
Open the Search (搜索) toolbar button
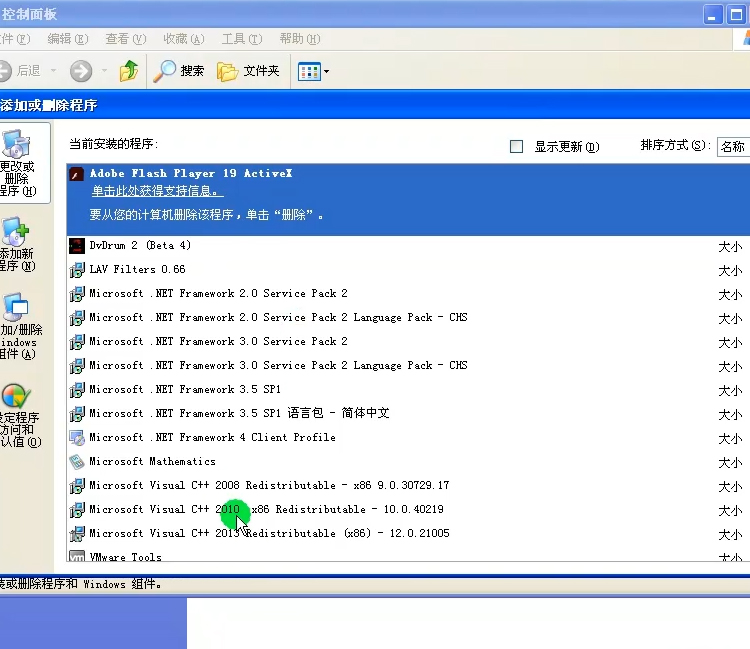click(179, 71)
